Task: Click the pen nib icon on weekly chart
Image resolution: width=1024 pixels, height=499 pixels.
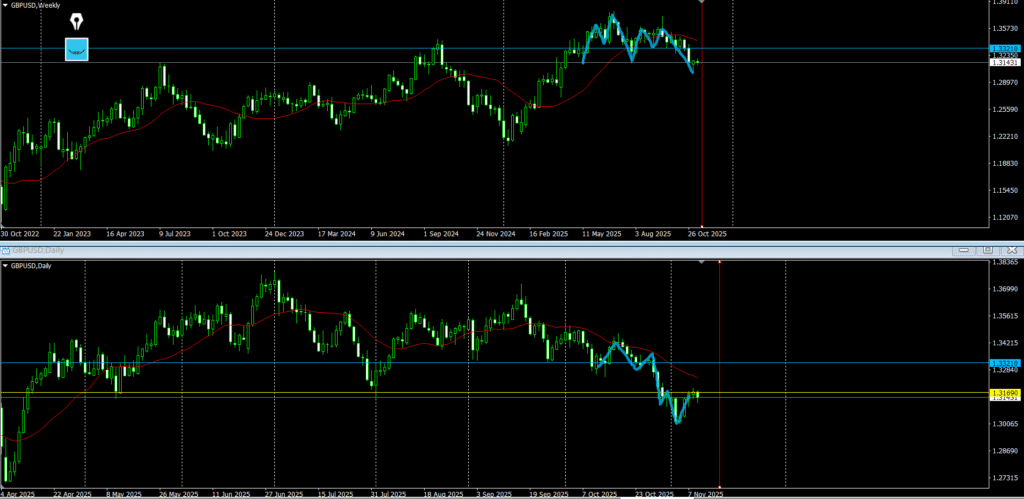Action: [x=77, y=22]
